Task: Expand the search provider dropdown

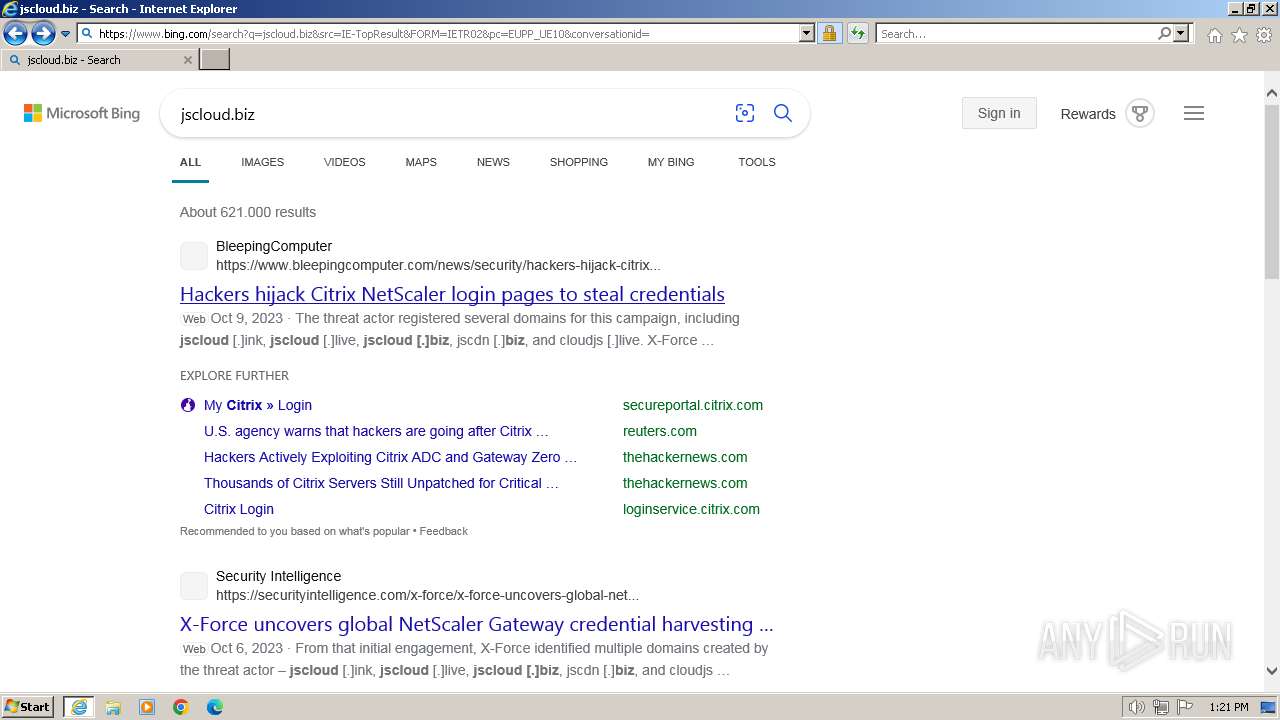Action: tap(1181, 34)
